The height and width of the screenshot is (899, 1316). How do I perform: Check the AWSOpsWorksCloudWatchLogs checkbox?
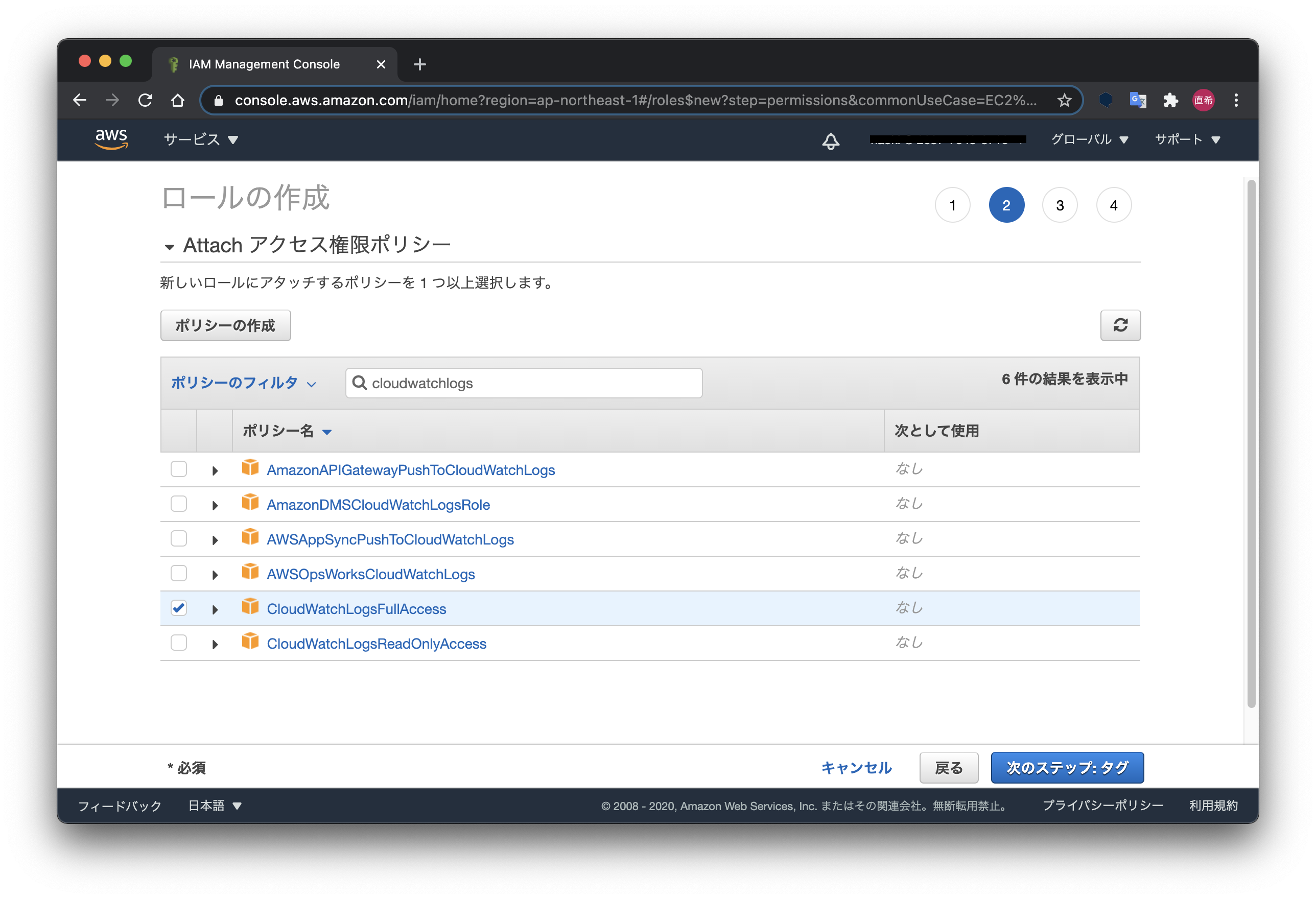179,573
